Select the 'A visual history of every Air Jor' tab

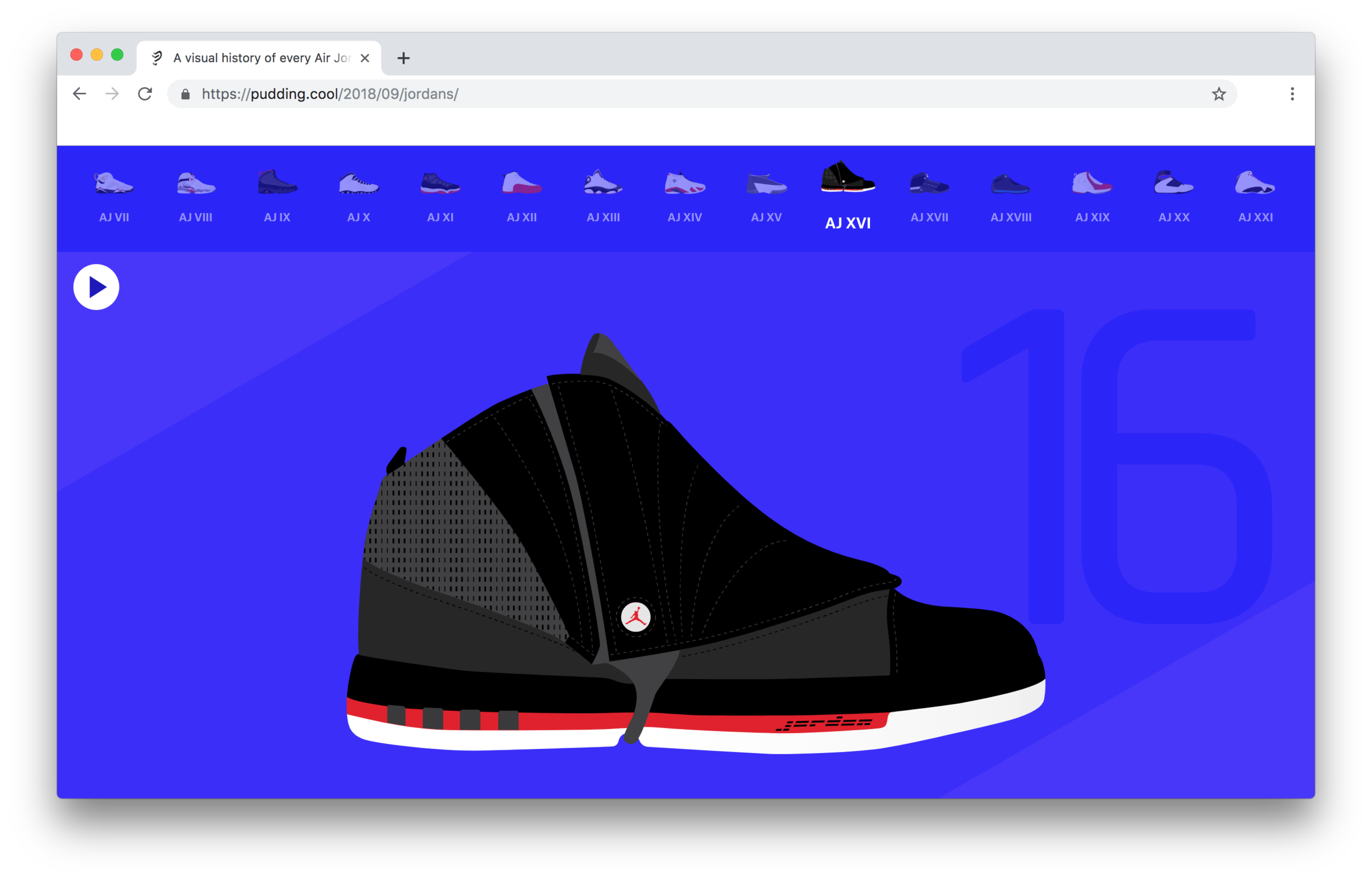258,58
